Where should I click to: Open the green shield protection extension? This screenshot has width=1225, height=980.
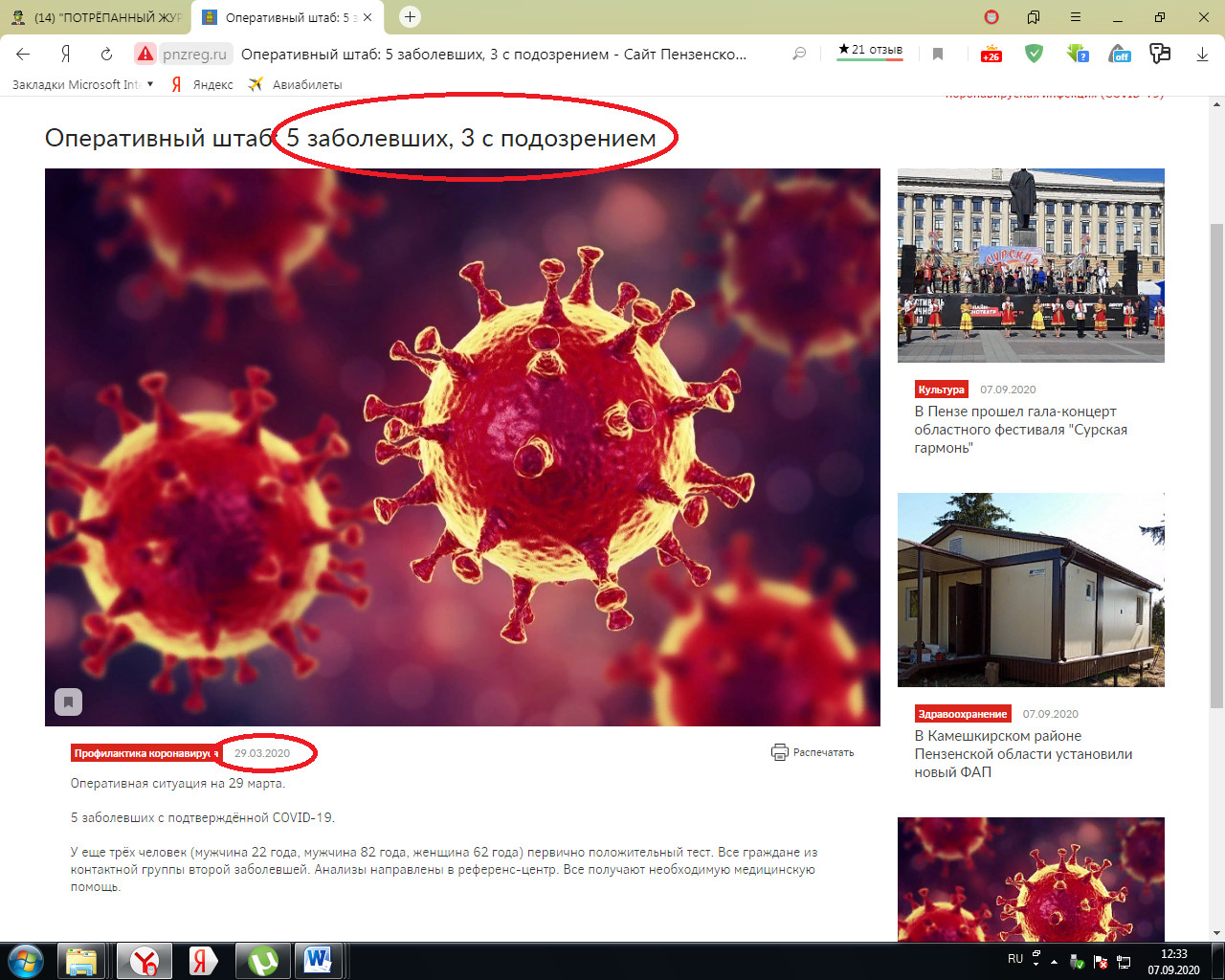coord(1034,54)
